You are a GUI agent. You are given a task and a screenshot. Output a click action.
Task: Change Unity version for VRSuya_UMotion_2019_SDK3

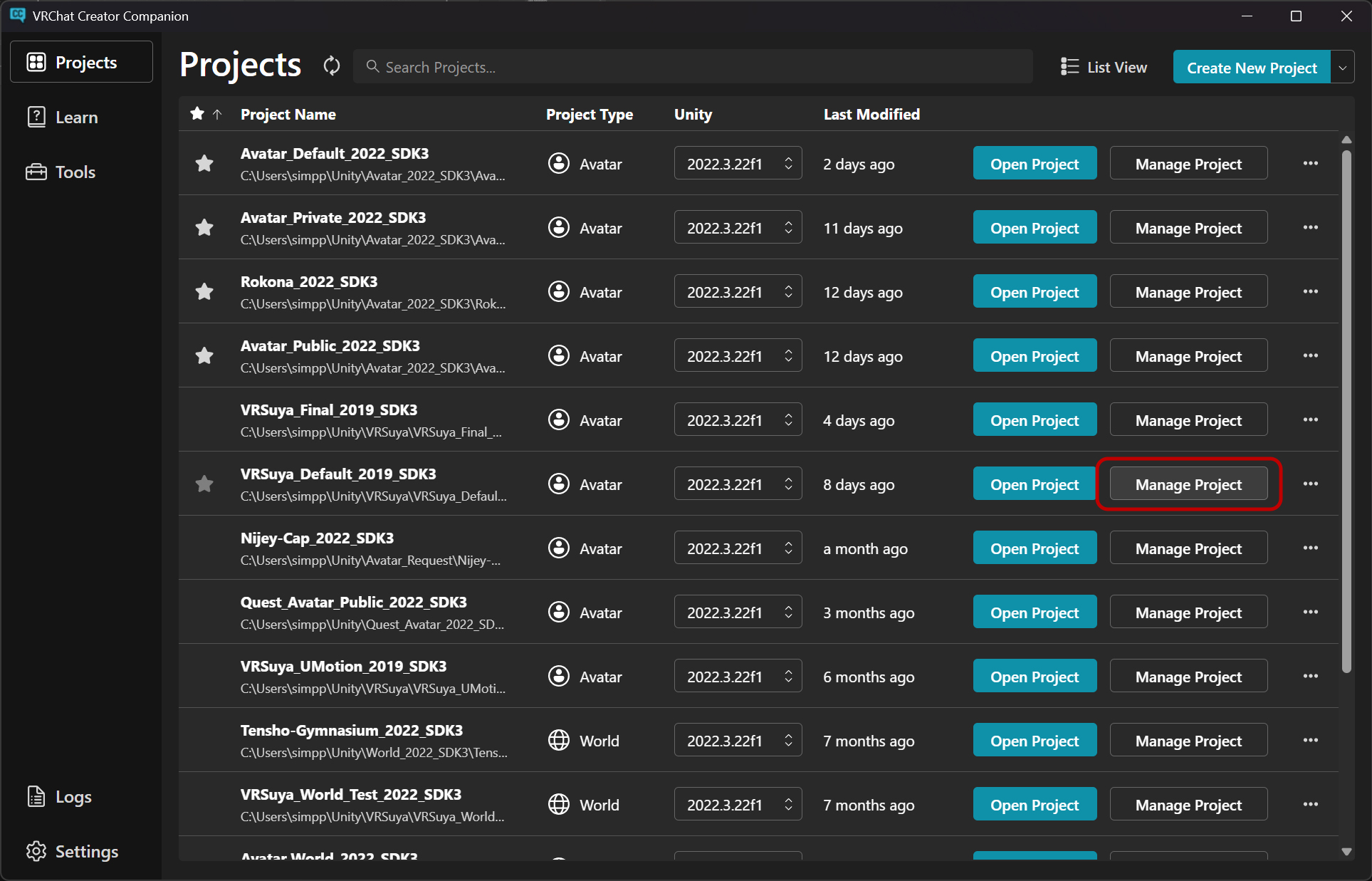738,676
